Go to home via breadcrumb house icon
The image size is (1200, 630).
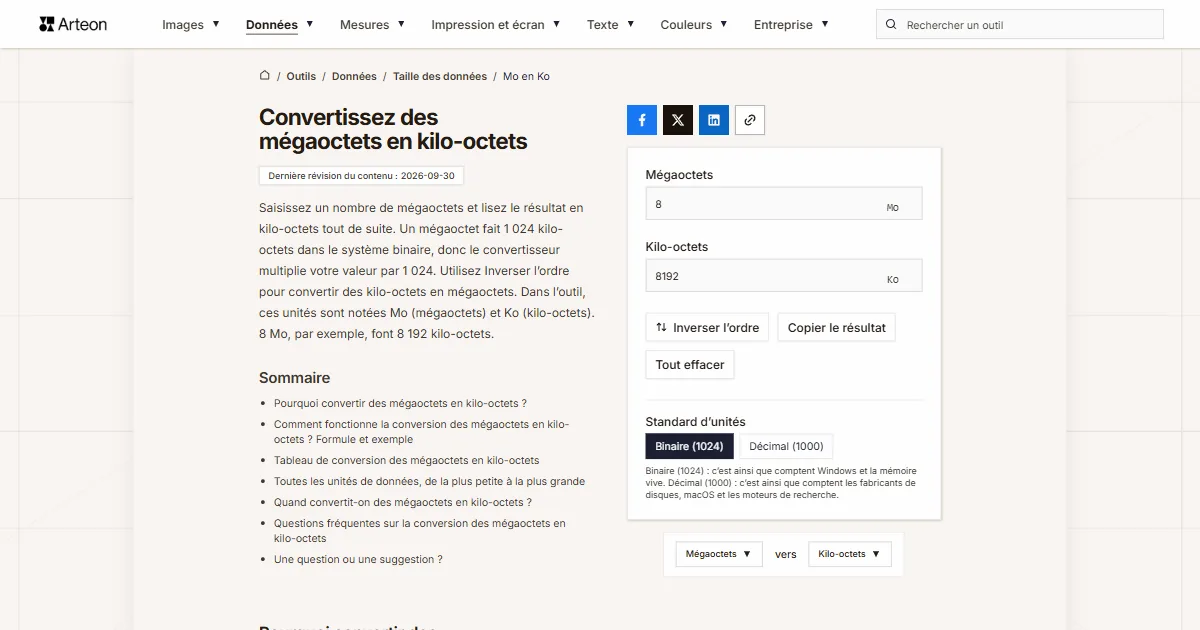point(265,76)
